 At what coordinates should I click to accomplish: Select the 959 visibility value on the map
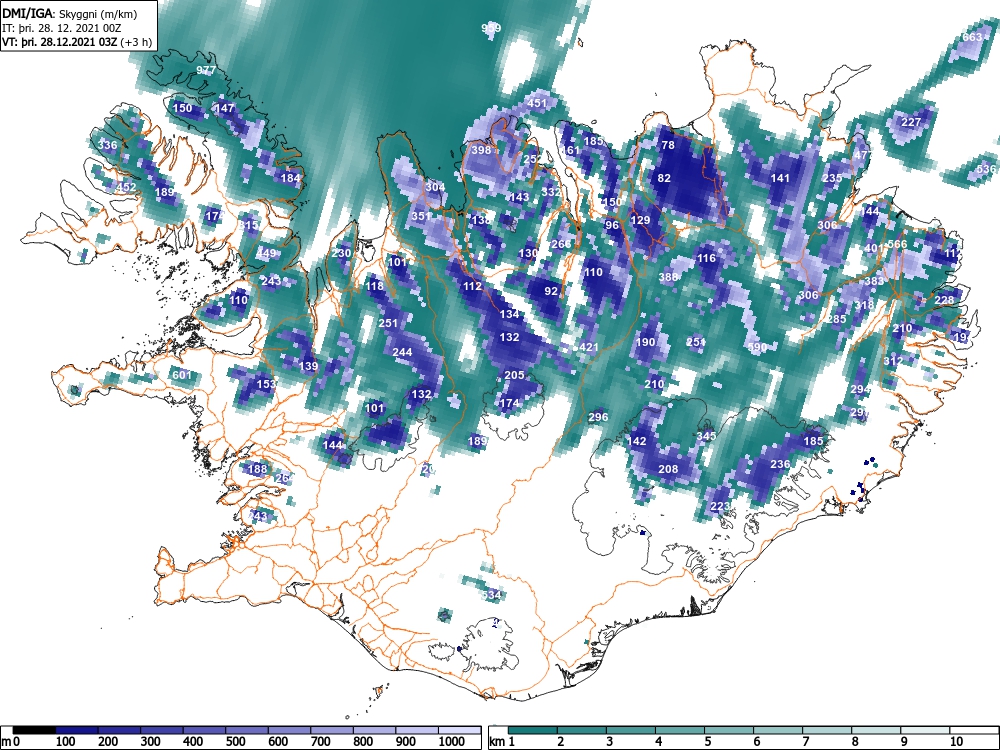point(491,28)
